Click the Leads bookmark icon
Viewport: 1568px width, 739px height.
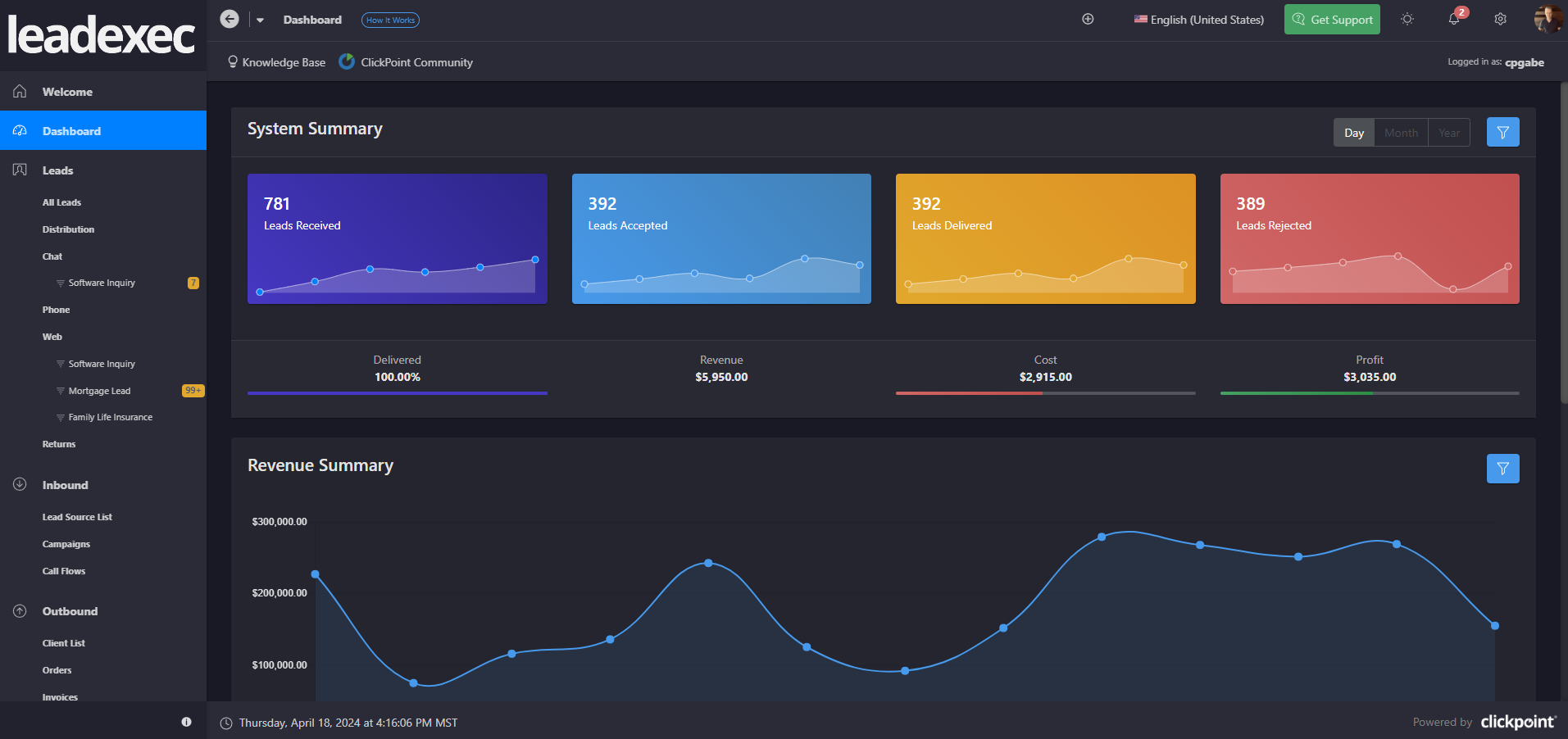click(x=20, y=170)
